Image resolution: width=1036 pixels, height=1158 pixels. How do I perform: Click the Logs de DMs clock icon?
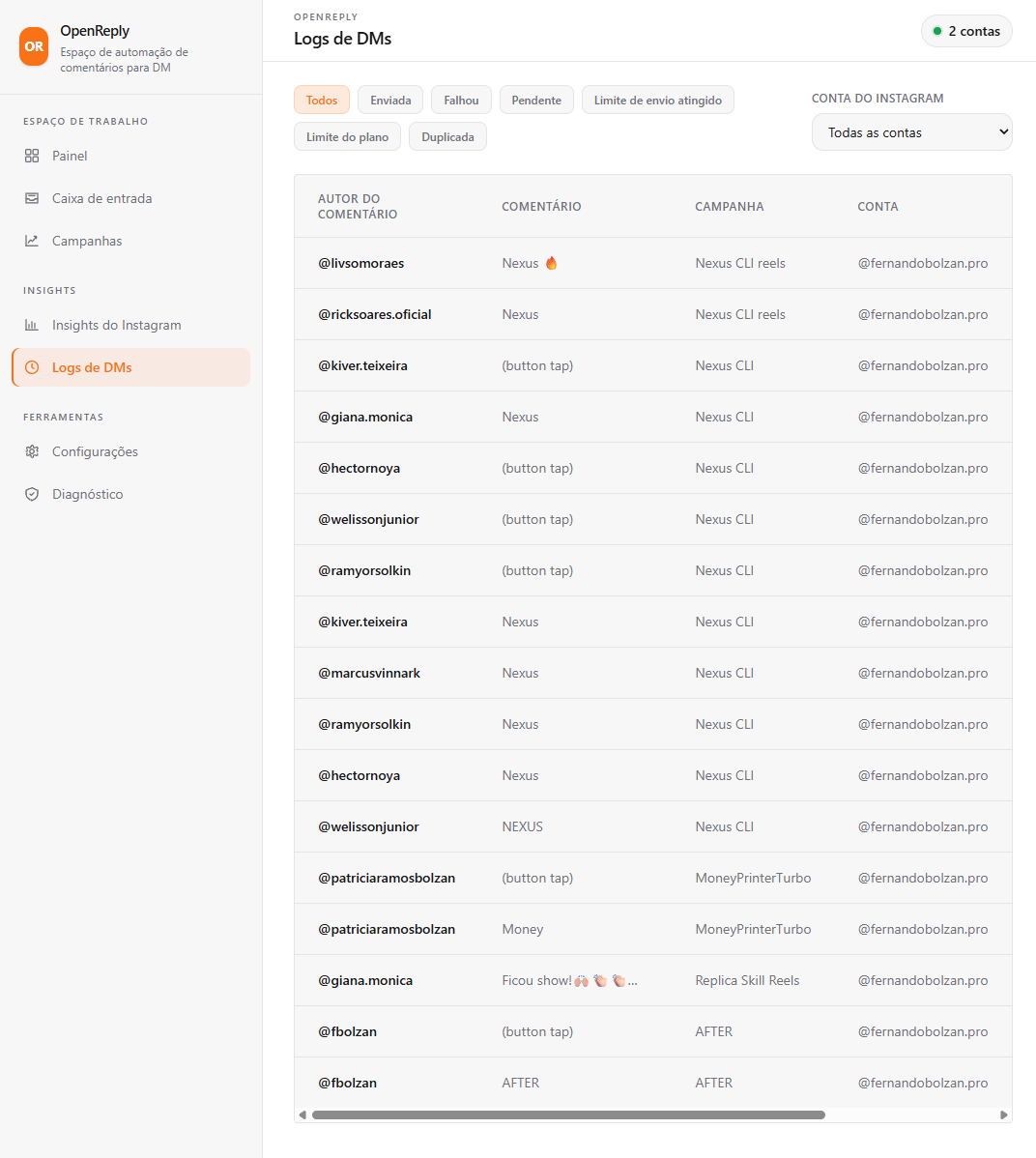(x=32, y=367)
